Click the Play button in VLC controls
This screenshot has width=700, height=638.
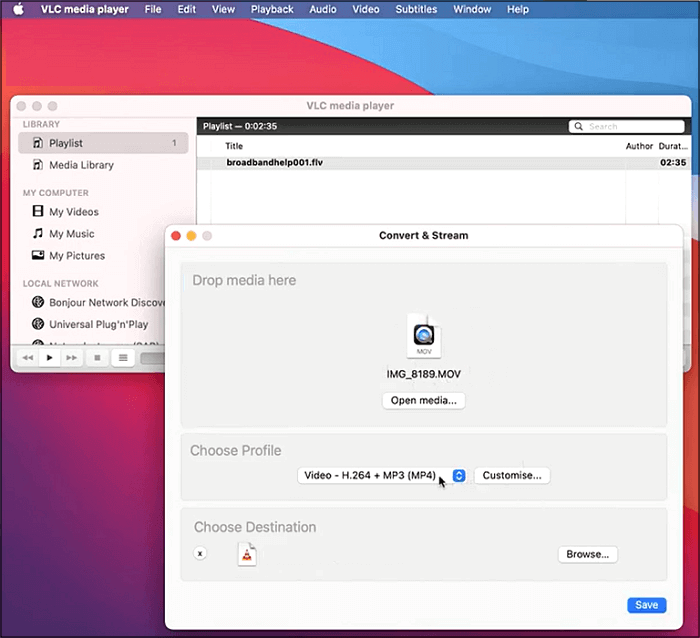[49, 357]
